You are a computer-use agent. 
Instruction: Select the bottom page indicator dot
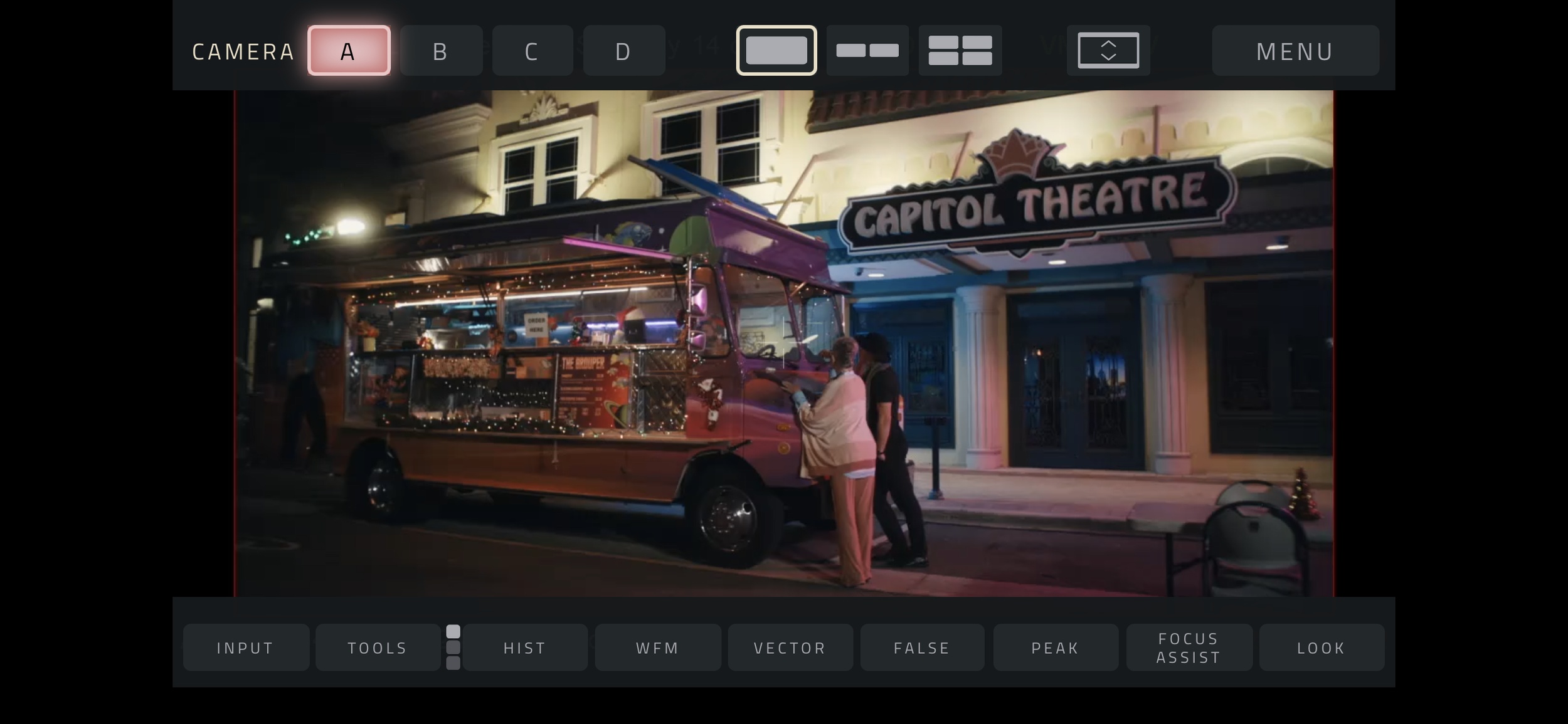click(x=453, y=663)
